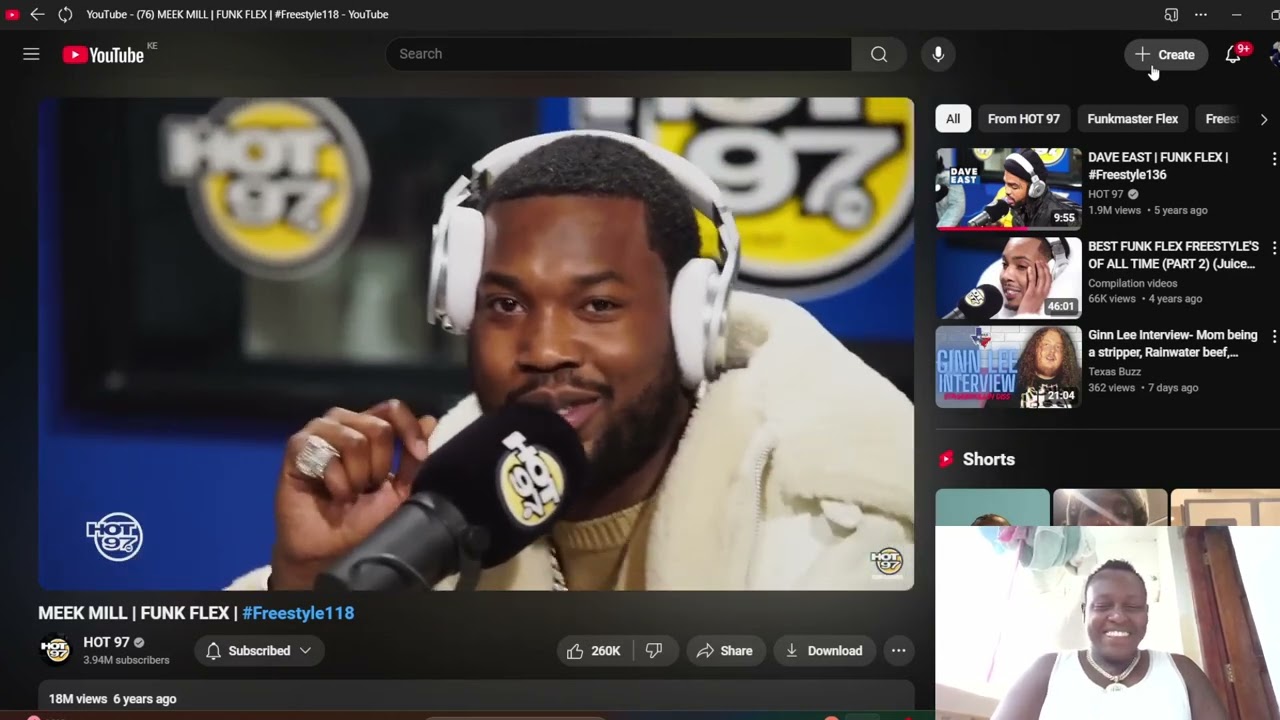Click the Download button
Image resolution: width=1280 pixels, height=720 pixels.
(x=824, y=651)
